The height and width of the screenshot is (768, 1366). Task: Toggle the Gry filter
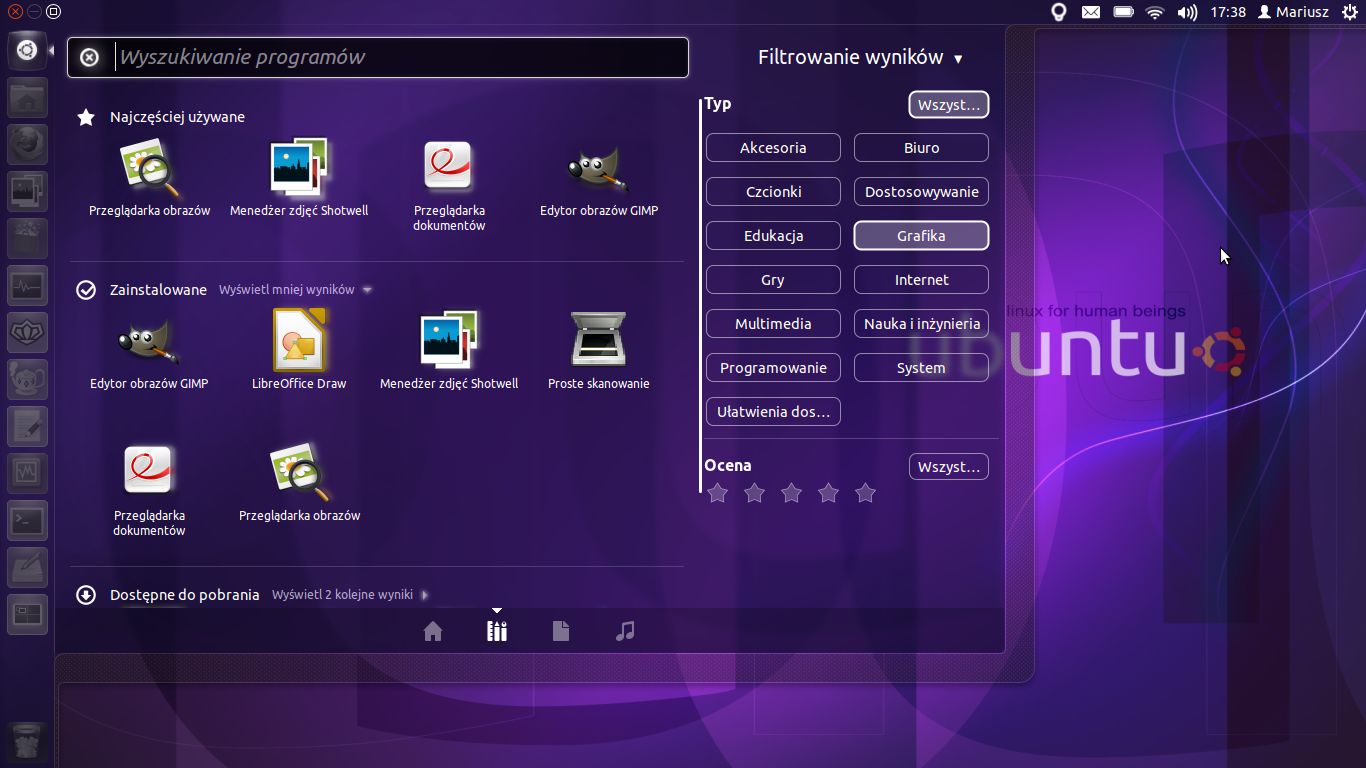click(773, 280)
